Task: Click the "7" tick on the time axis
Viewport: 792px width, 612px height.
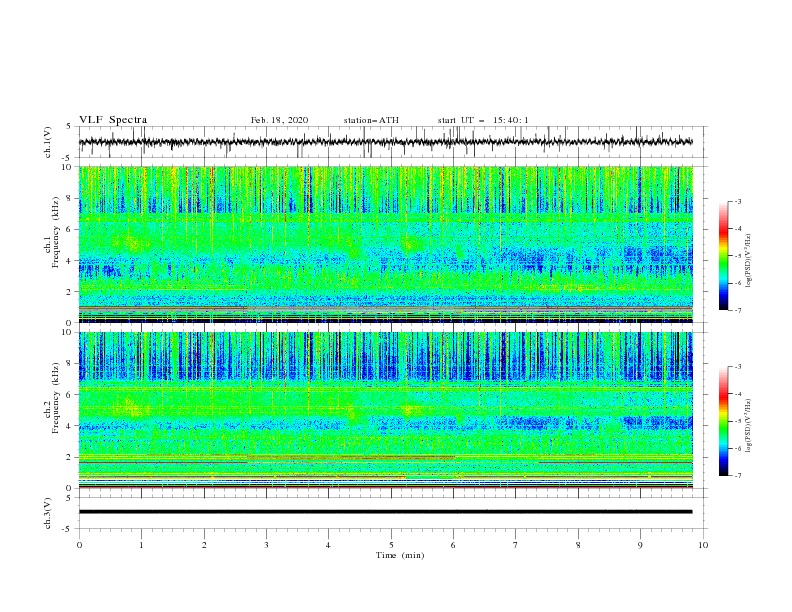Action: [x=515, y=545]
